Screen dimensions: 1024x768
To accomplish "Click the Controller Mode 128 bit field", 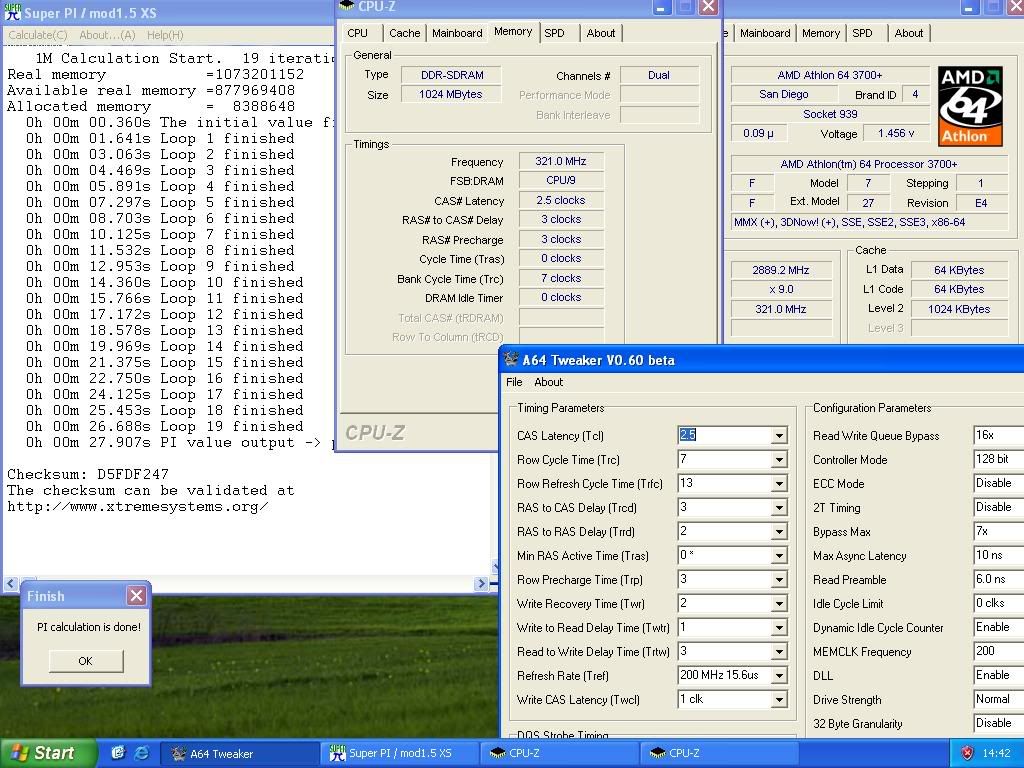I will click(x=999, y=460).
